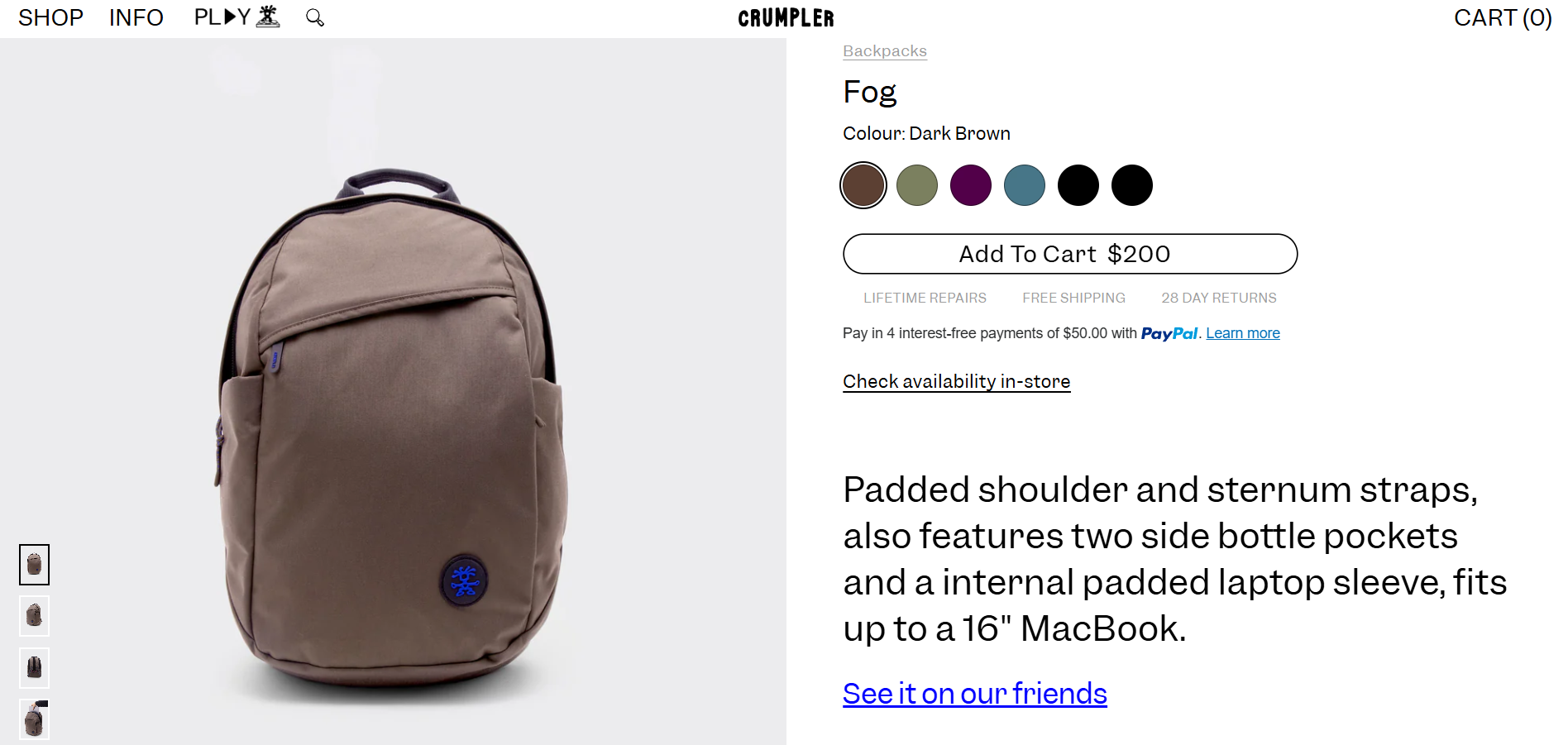Click the Crumpler logo in header
The image size is (1568, 745).
point(786,18)
